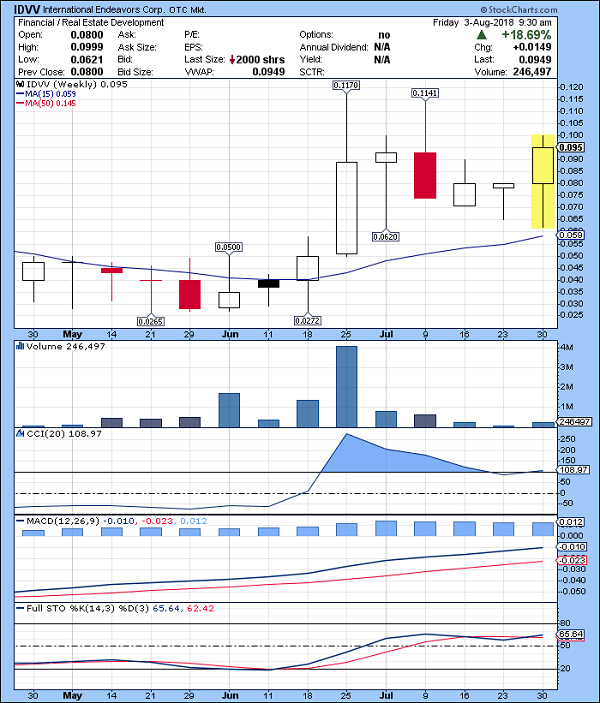This screenshot has height=703, width=600.
Task: Click the MA(15) 0.059 legend entry
Action: [x=46, y=94]
